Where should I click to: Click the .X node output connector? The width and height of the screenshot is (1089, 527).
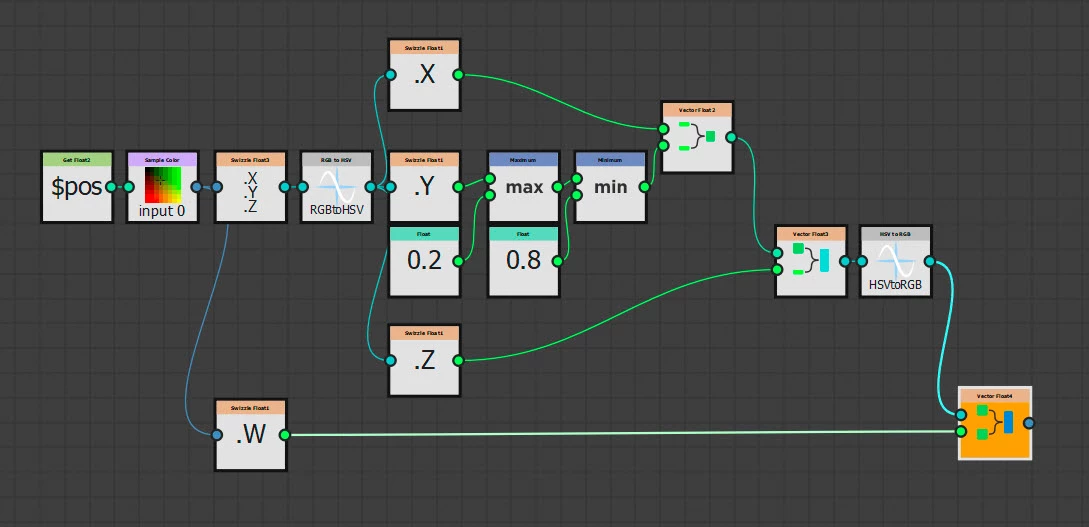[x=458, y=74]
